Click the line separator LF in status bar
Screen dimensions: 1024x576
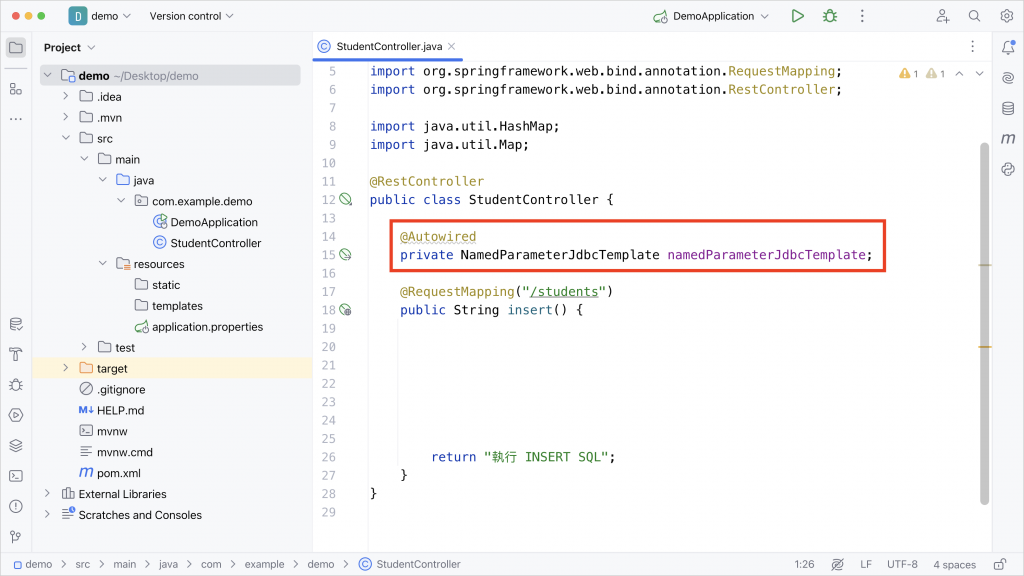coord(866,564)
